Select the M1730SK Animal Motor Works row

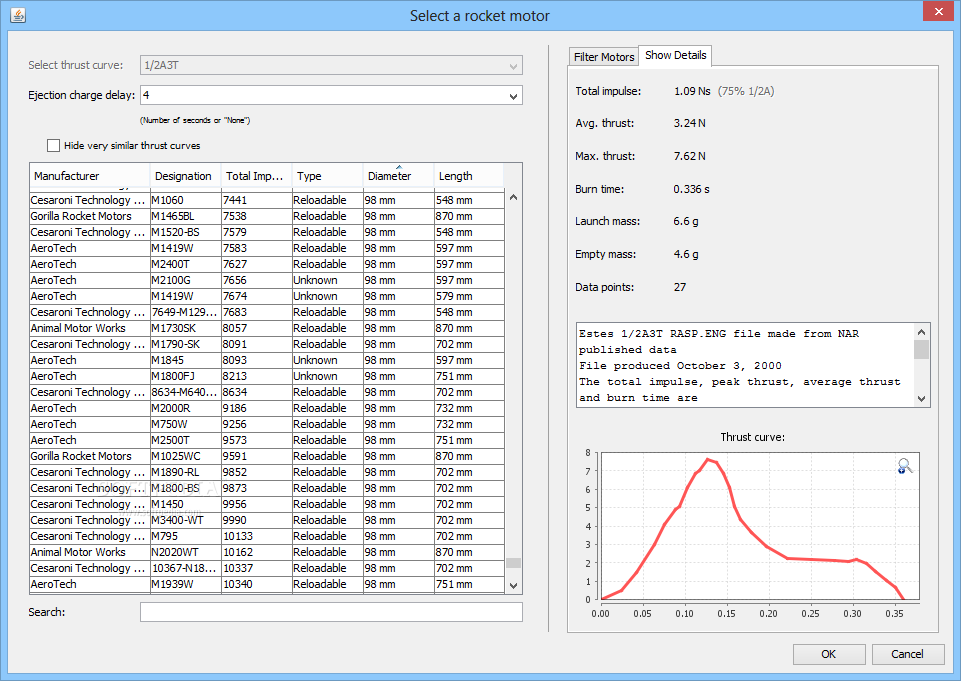tap(267, 327)
